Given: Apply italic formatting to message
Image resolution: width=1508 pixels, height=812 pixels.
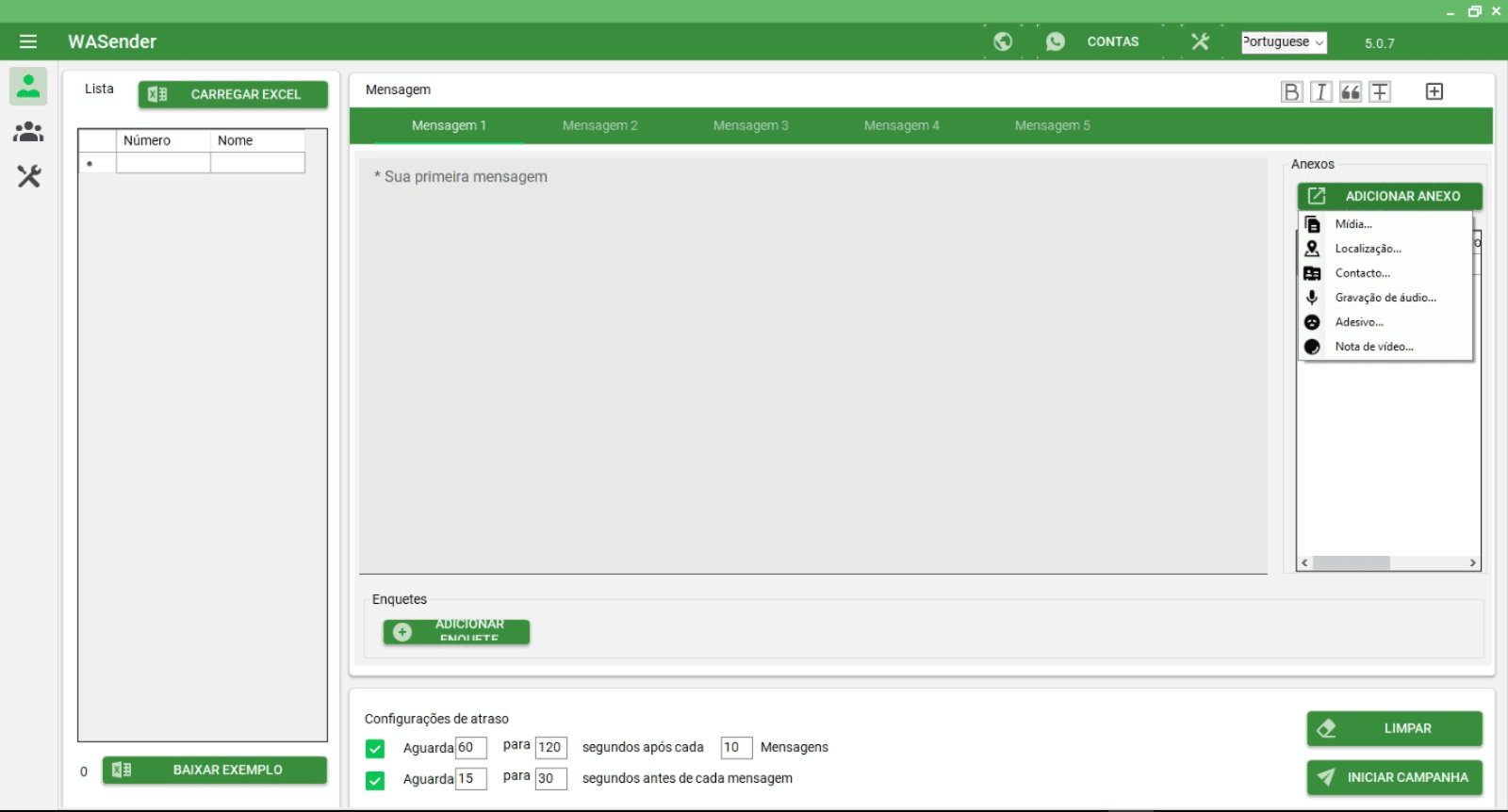Looking at the screenshot, I should coord(1320,91).
